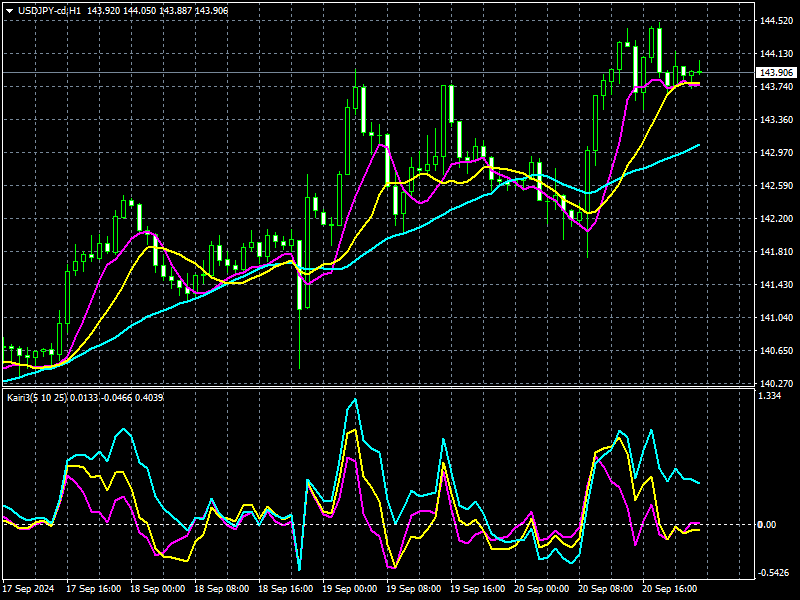Click the last candlestick on the price chart

point(699,72)
